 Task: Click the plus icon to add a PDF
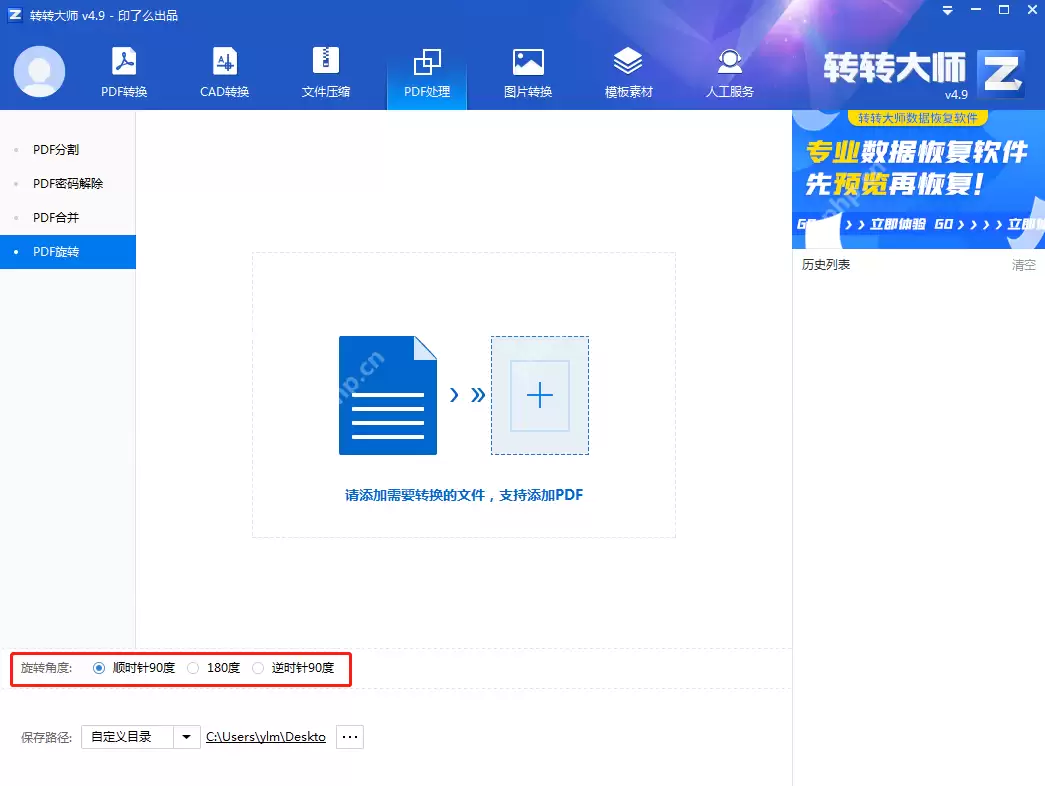tap(540, 394)
